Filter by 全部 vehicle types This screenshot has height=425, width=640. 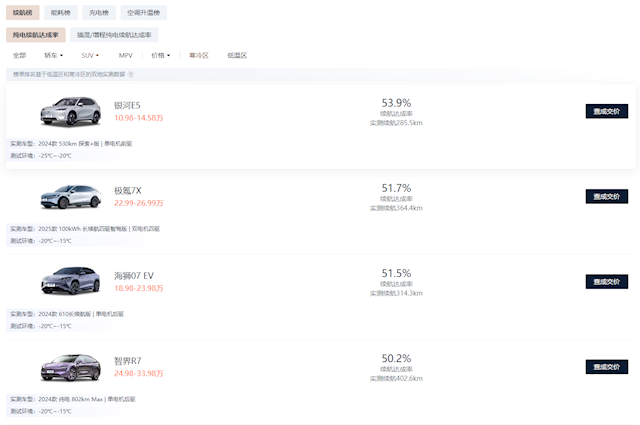click(x=19, y=56)
